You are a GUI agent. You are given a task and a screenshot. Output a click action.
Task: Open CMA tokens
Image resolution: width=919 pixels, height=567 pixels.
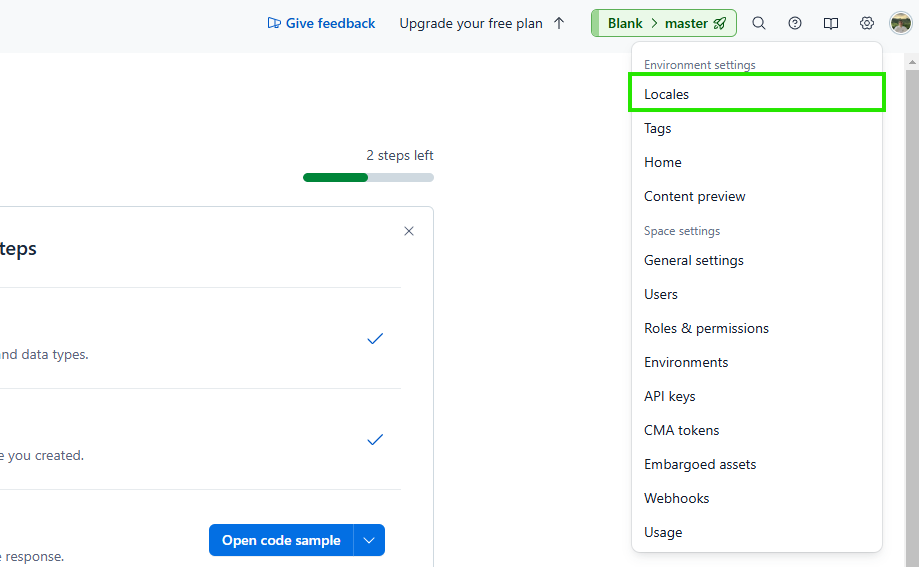757,430
